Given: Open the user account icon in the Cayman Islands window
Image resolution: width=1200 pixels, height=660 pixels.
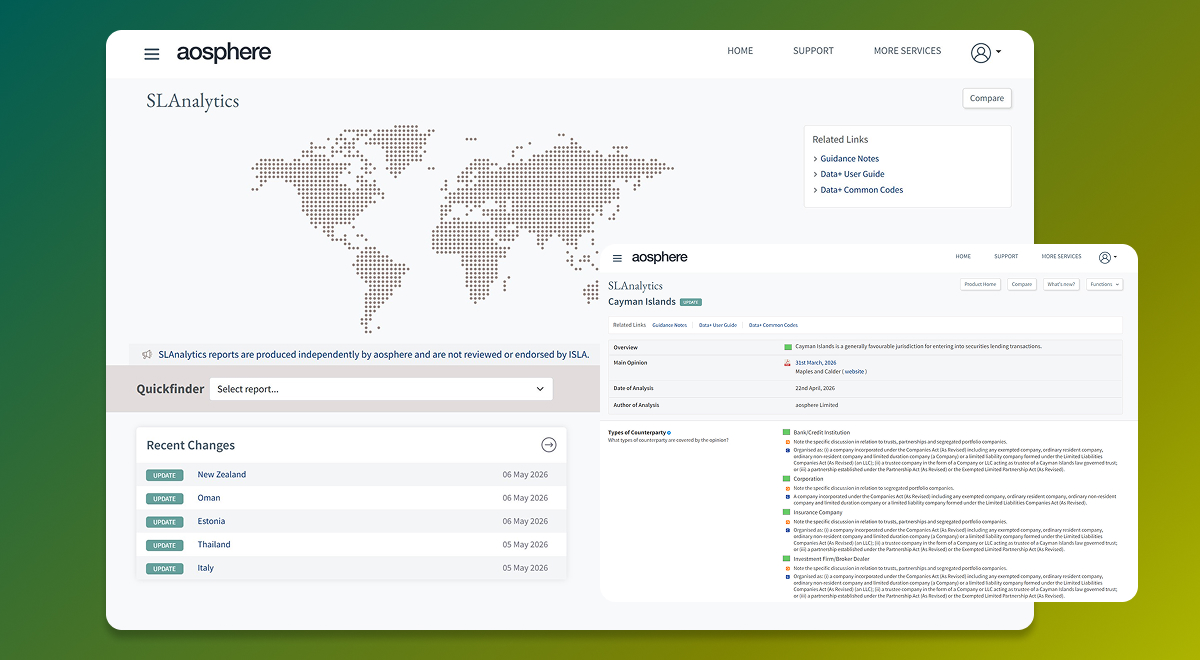Looking at the screenshot, I should 1104,257.
